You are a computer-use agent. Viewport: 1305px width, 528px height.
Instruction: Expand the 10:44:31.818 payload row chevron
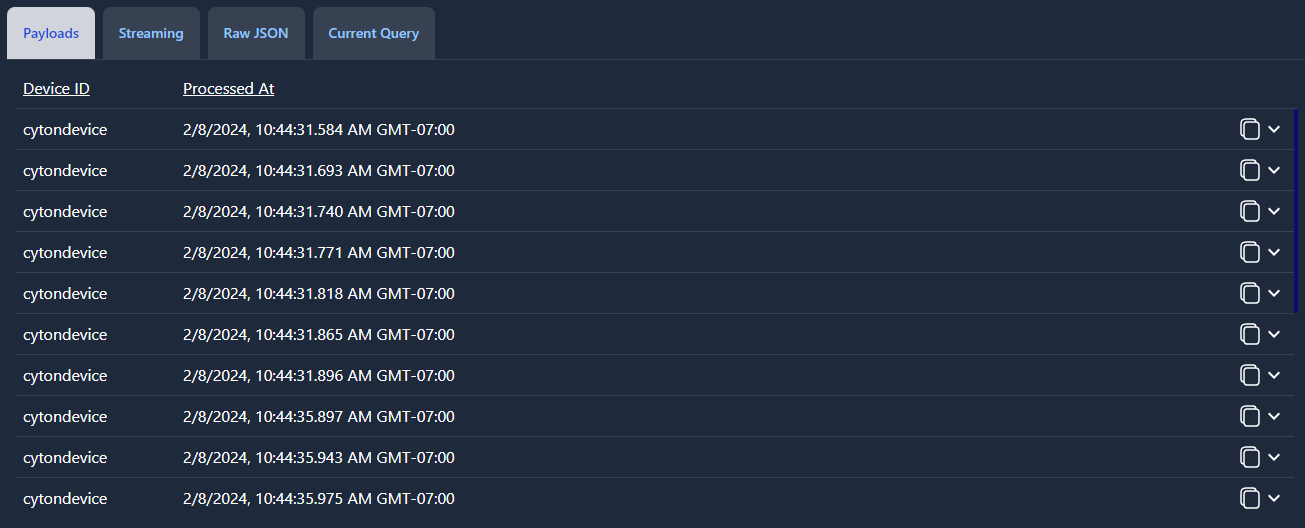click(x=1274, y=293)
